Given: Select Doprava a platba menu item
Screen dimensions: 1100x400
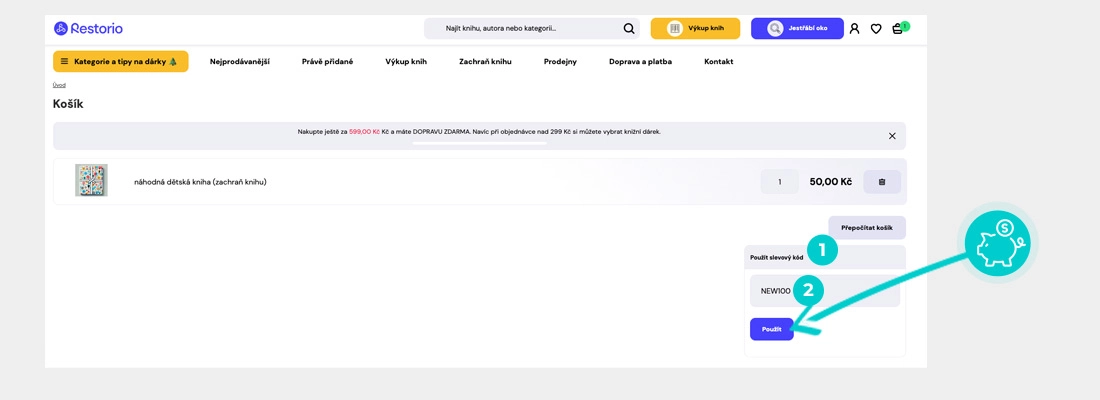Looking at the screenshot, I should (640, 62).
